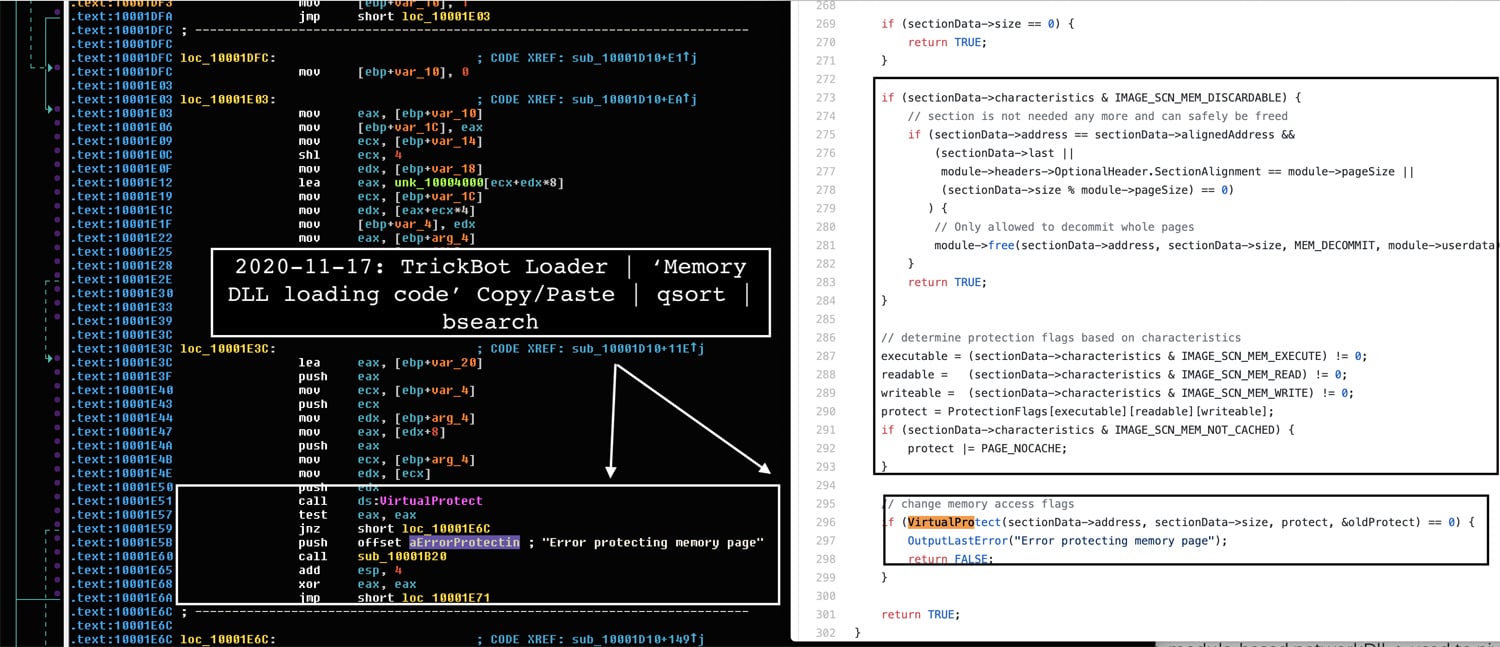Image resolution: width=1500 pixels, height=647 pixels.
Task: Select 'mov [ebp+var_10], 0' instruction
Action: pyautogui.click(x=383, y=72)
